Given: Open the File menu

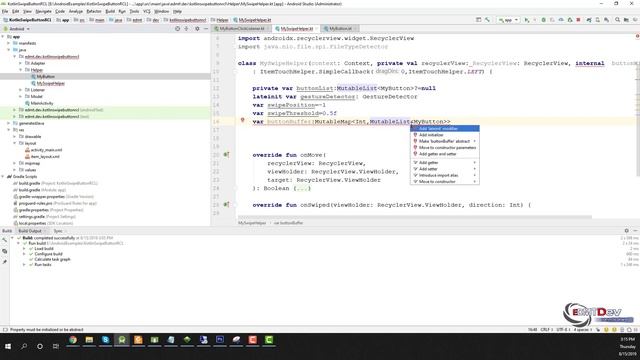Looking at the screenshot, I should [5, 11].
